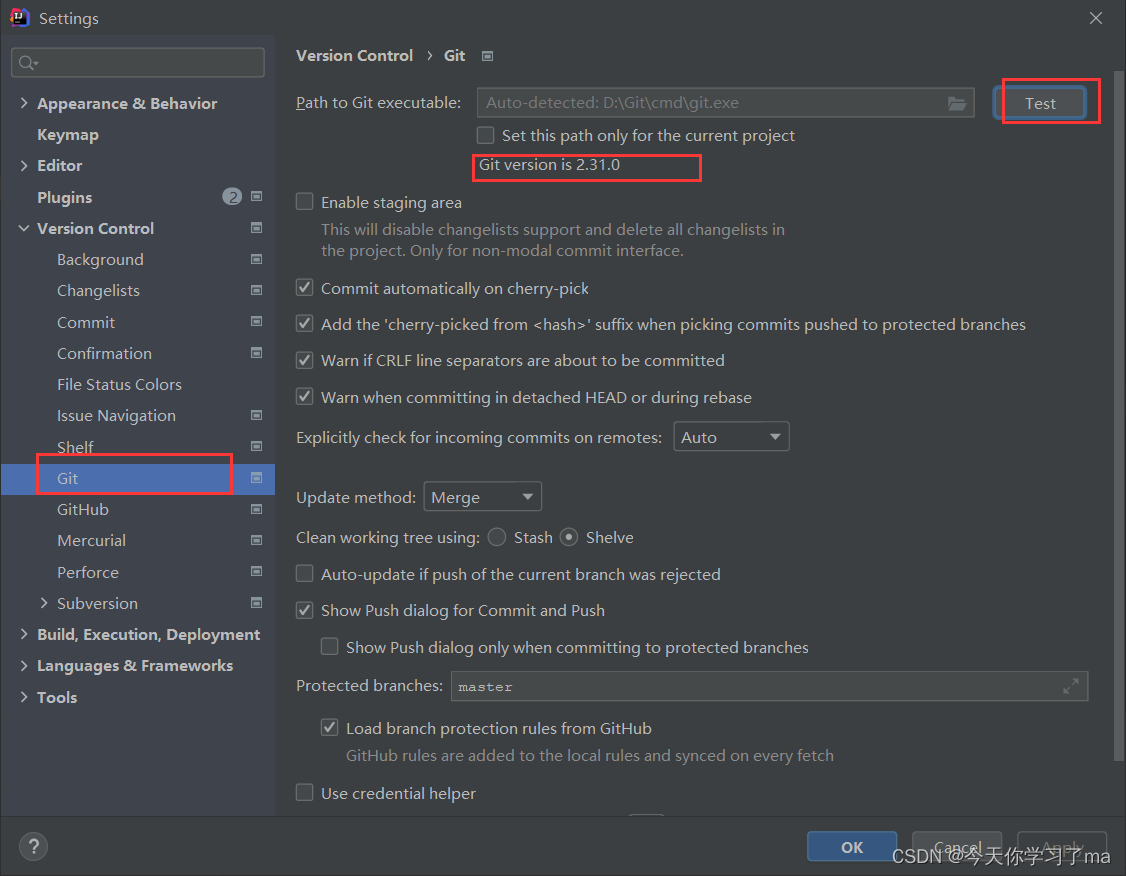The width and height of the screenshot is (1126, 876).
Task: Click the settings search input box
Action: pos(138,62)
